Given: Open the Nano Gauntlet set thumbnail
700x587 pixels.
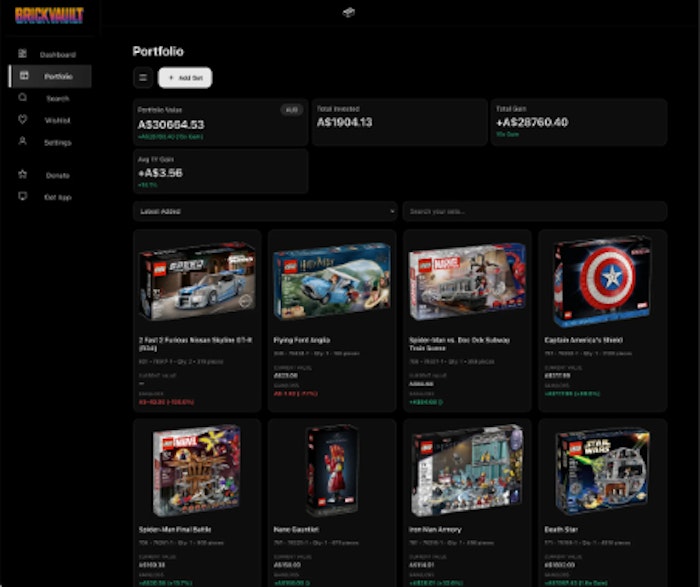Looking at the screenshot, I should 332,470.
